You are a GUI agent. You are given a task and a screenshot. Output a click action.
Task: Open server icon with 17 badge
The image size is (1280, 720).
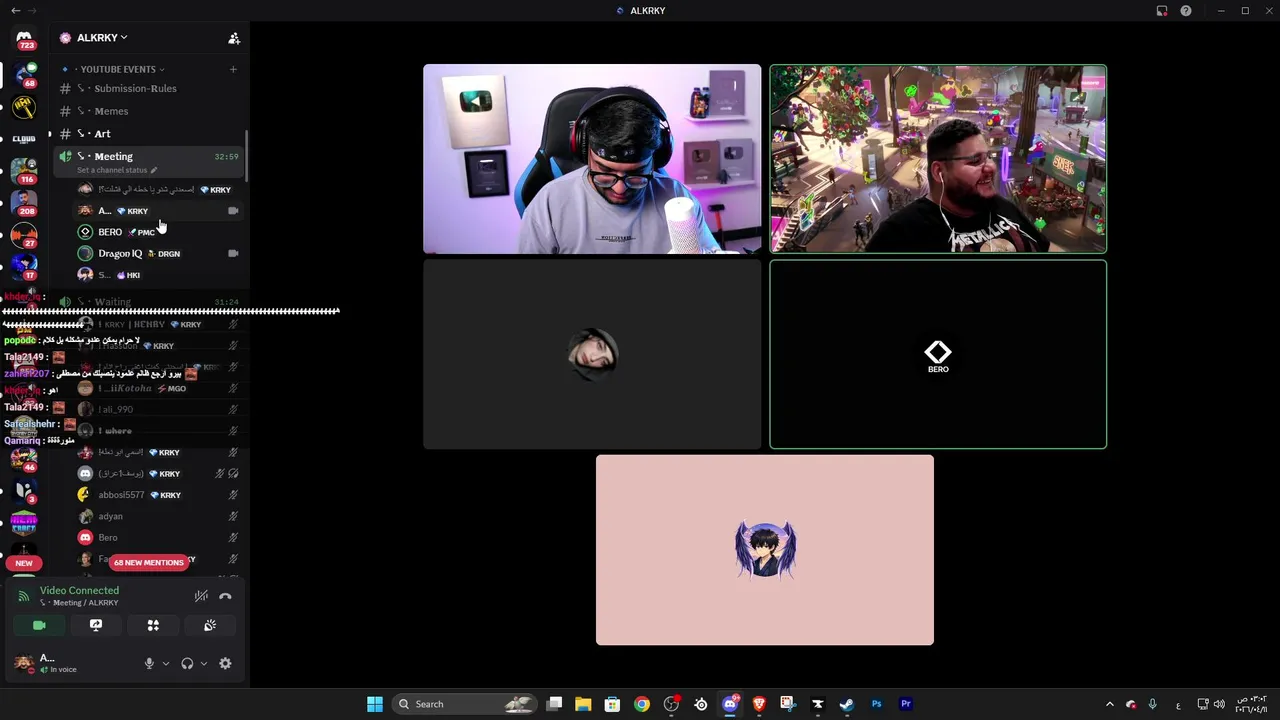click(x=24, y=267)
